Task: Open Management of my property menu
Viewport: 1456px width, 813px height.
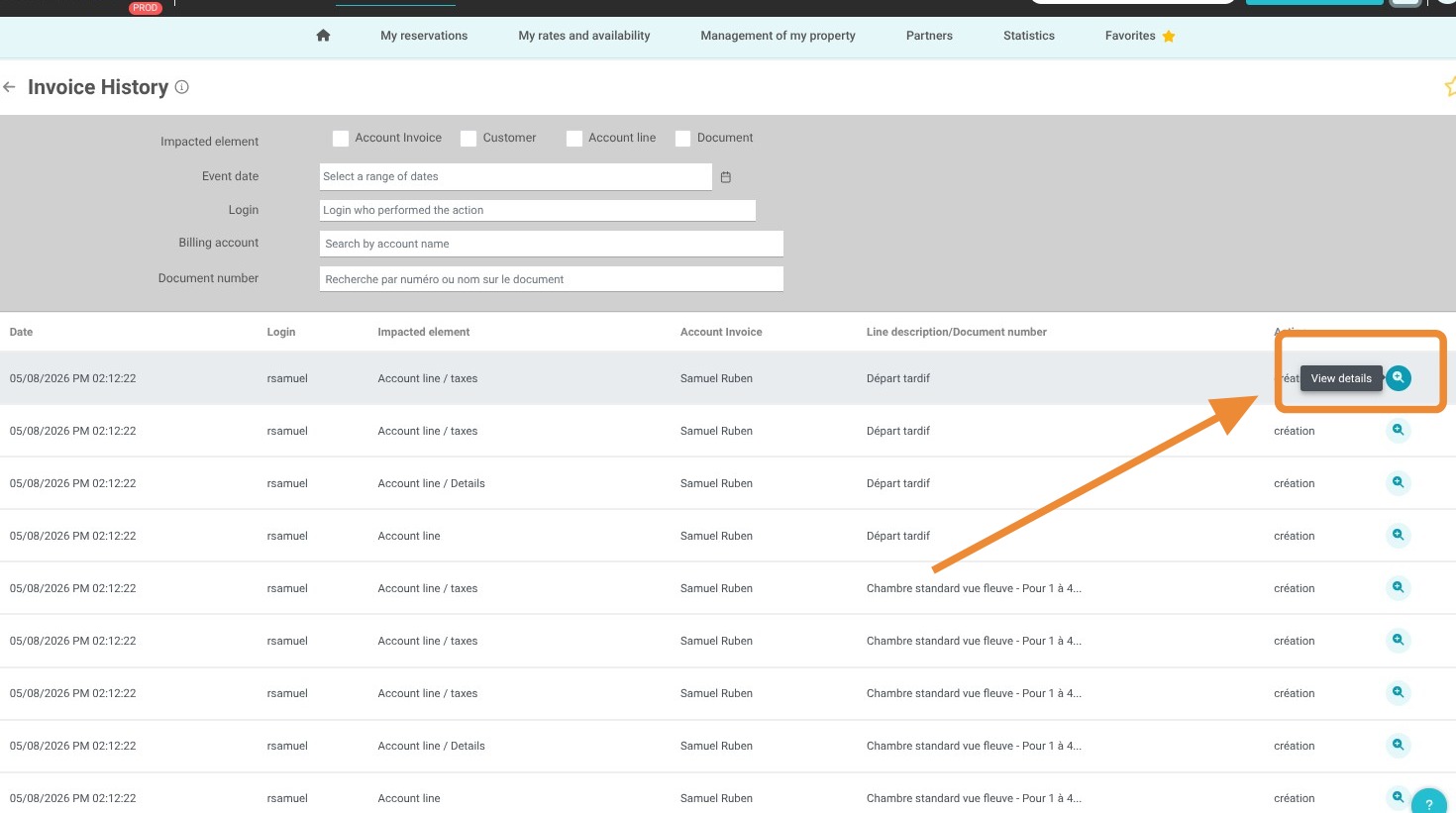Action: click(778, 36)
